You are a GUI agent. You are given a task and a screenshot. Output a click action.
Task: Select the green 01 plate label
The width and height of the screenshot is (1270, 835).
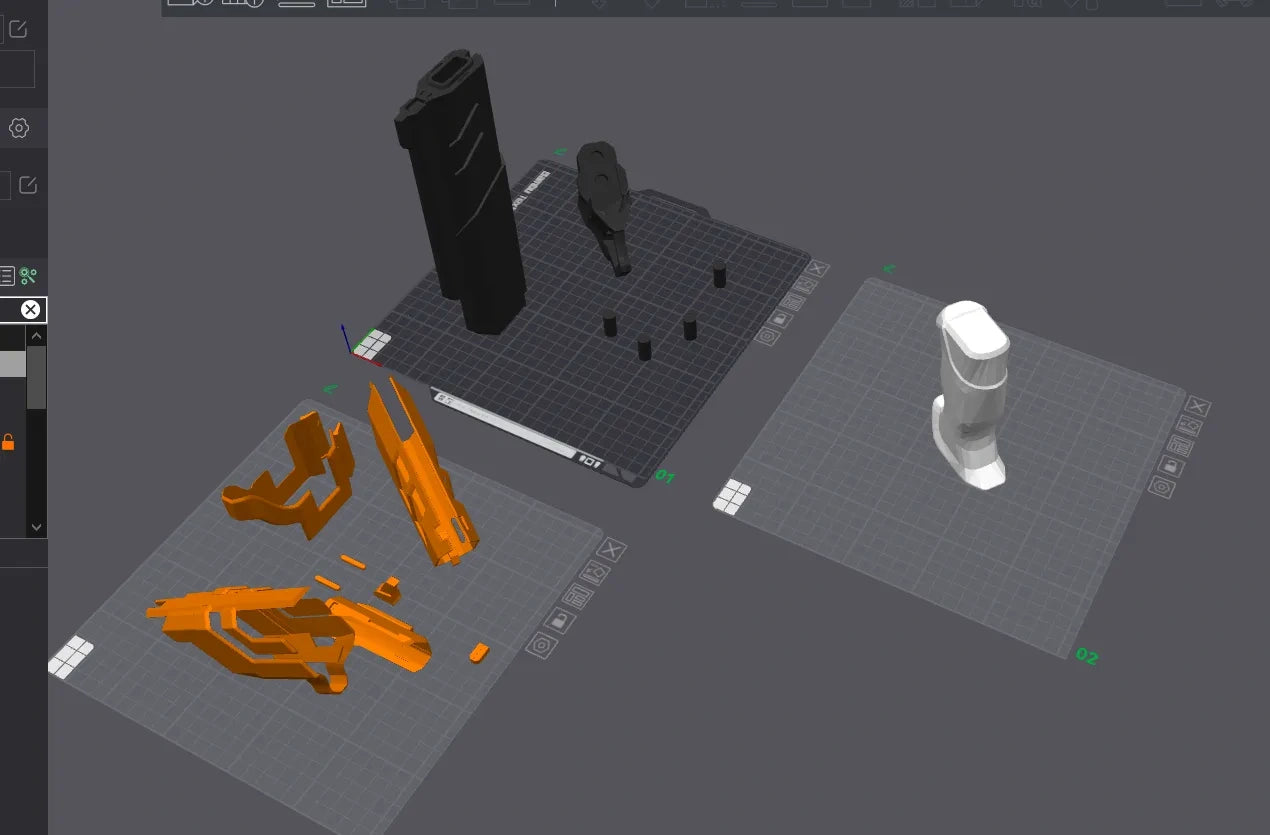pos(664,476)
